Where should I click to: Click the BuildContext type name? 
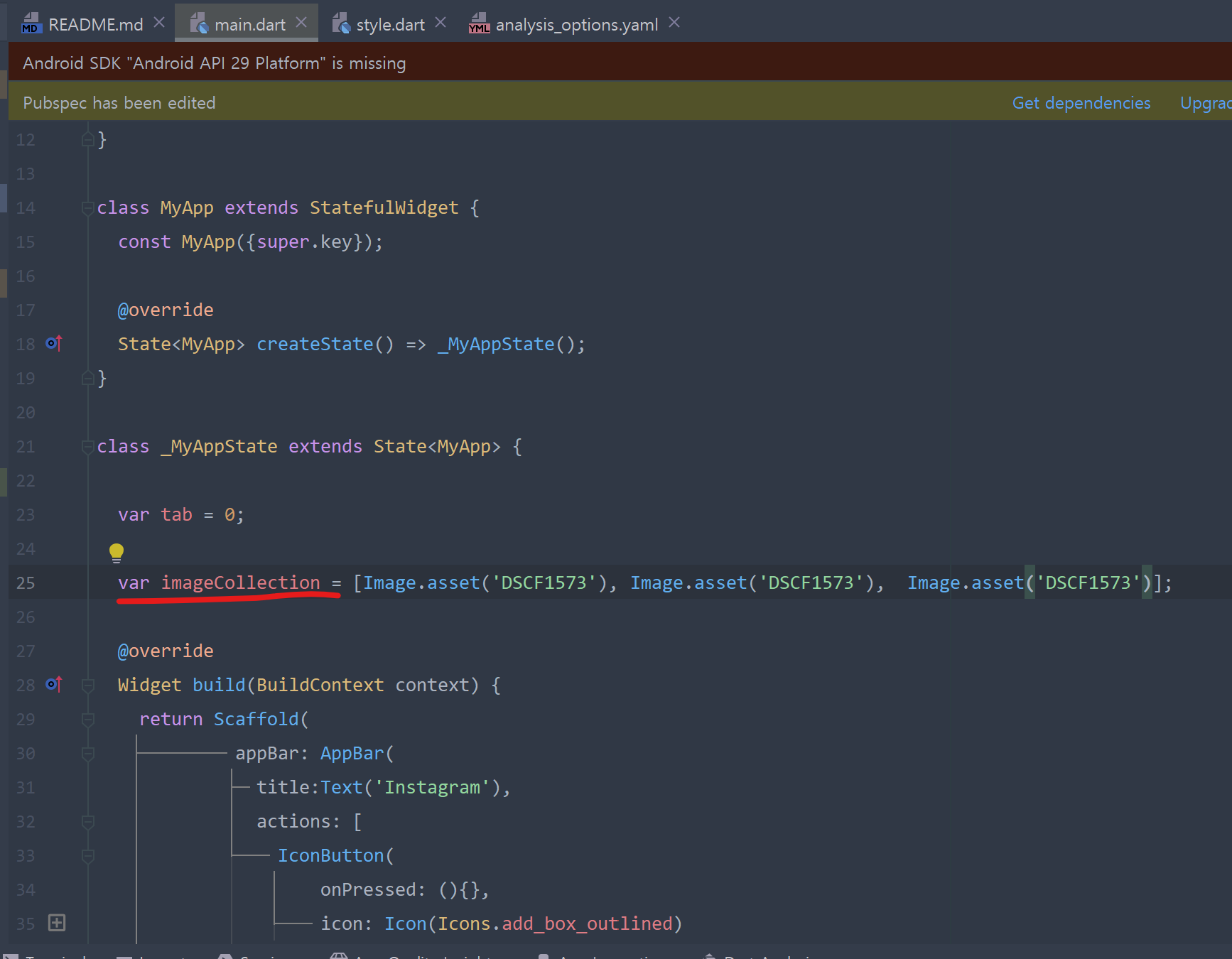coord(320,685)
